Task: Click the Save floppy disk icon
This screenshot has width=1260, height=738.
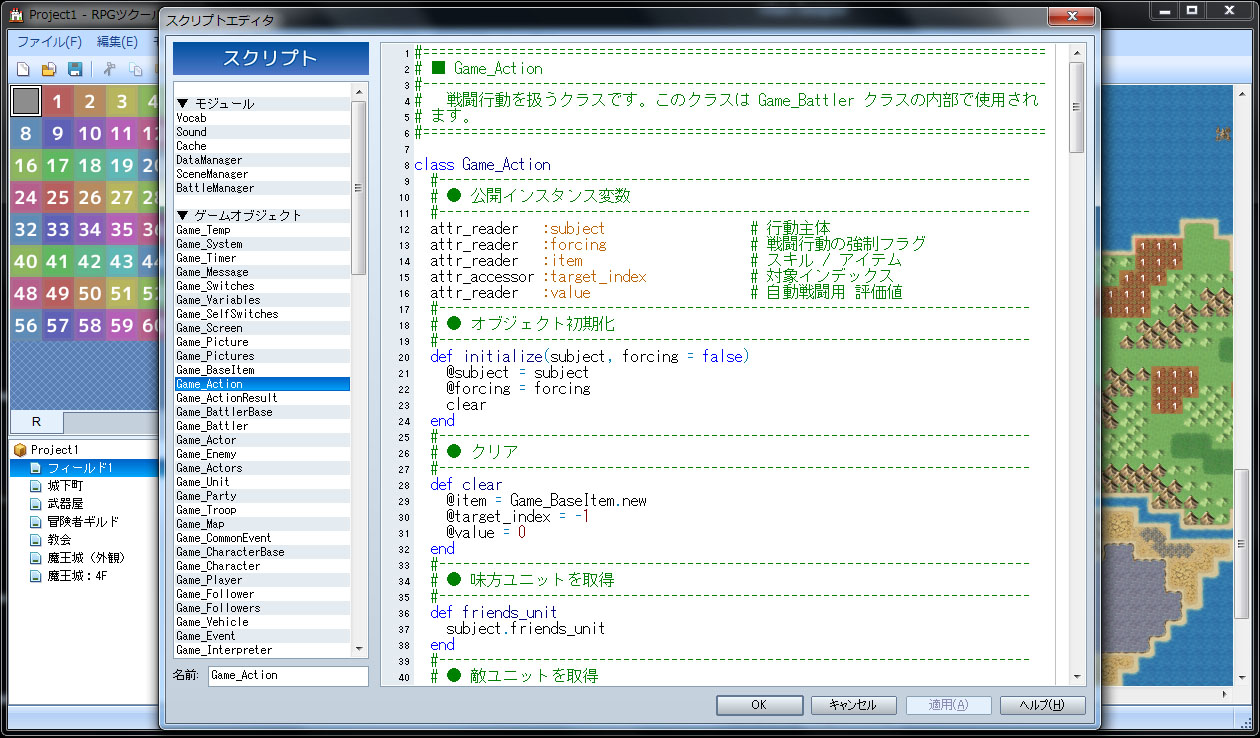Action: pyautogui.click(x=74, y=69)
